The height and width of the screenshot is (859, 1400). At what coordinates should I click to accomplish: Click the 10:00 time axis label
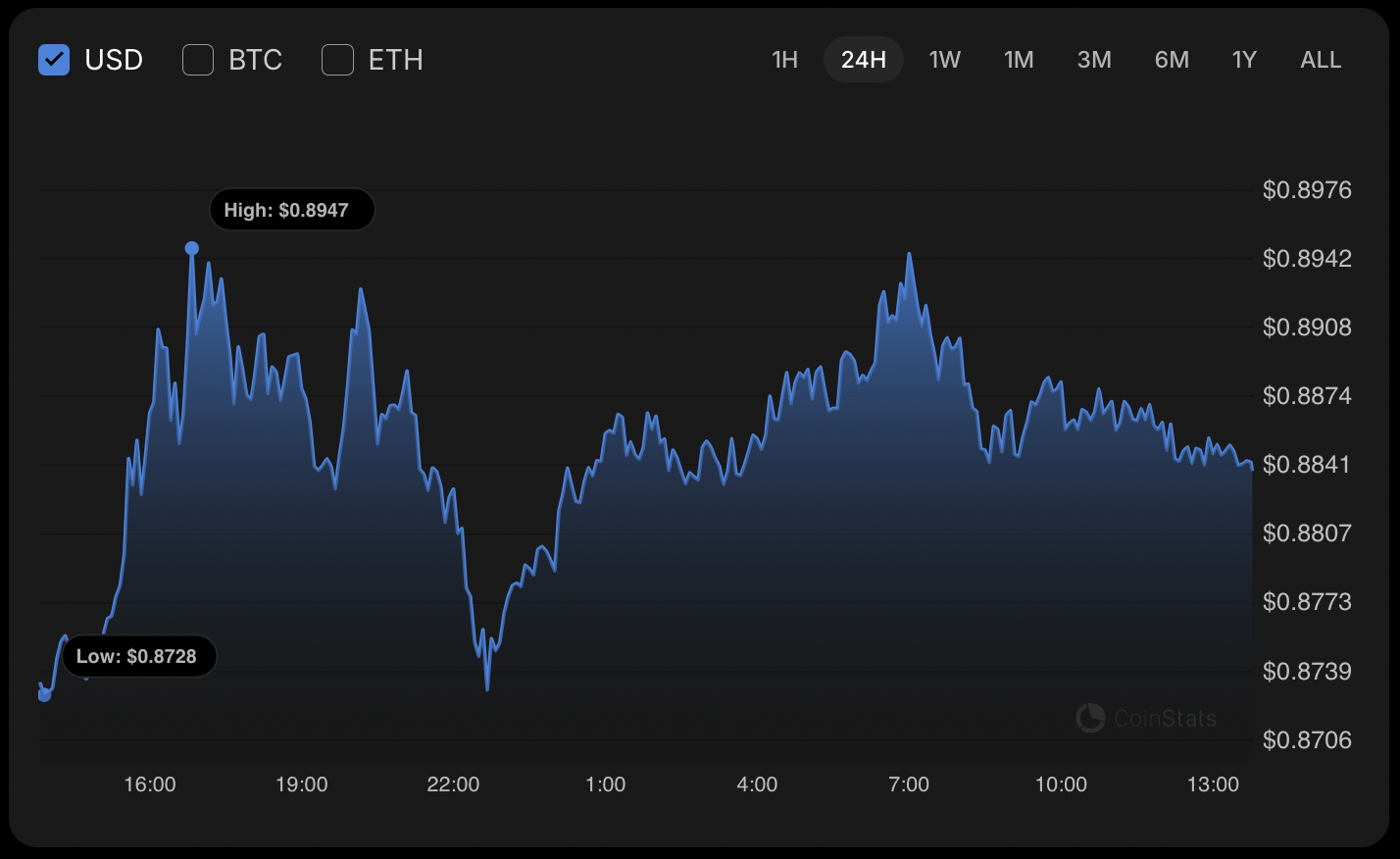coord(1062,784)
